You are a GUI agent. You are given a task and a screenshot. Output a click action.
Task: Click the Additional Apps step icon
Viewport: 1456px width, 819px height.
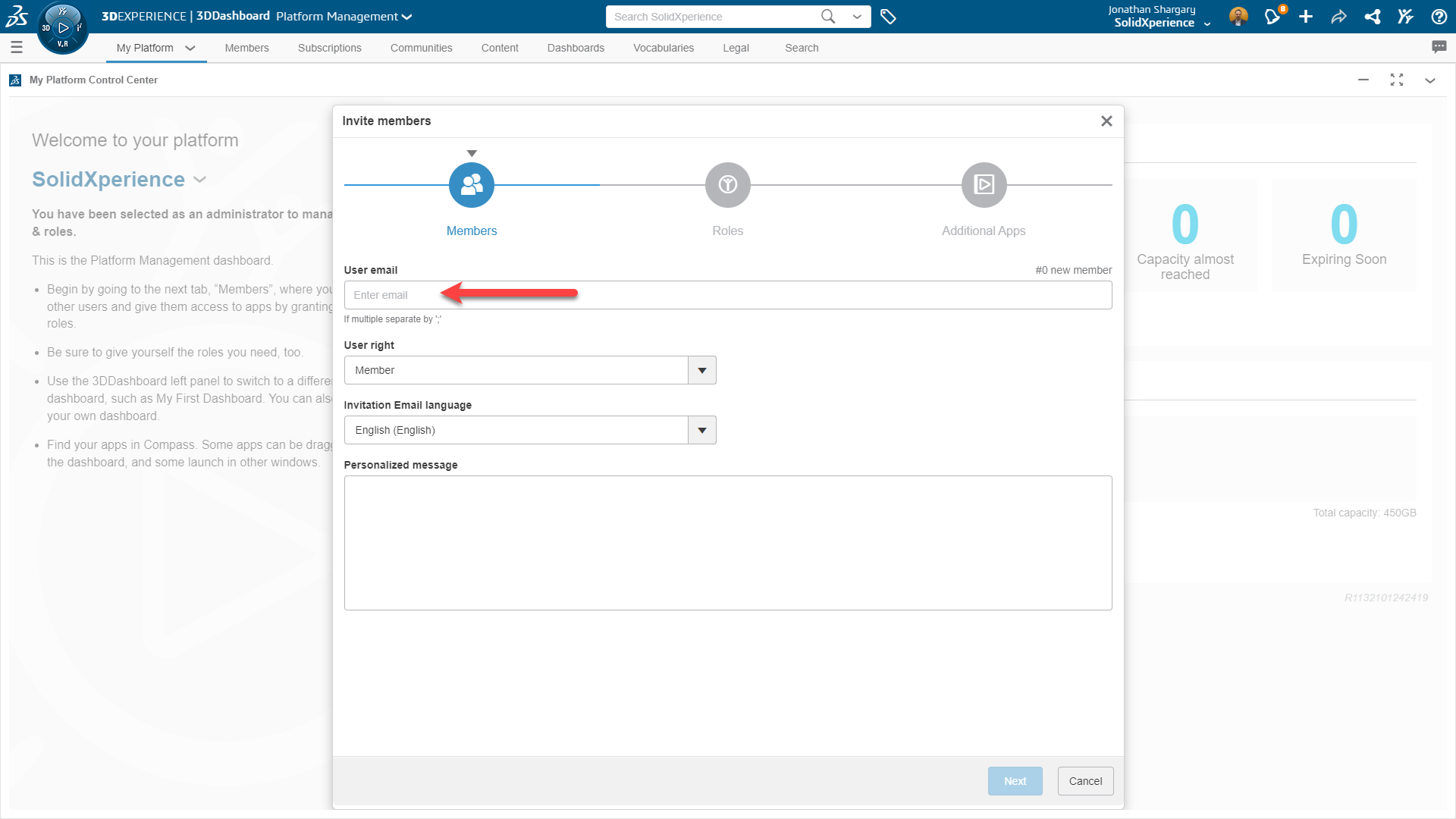click(984, 185)
